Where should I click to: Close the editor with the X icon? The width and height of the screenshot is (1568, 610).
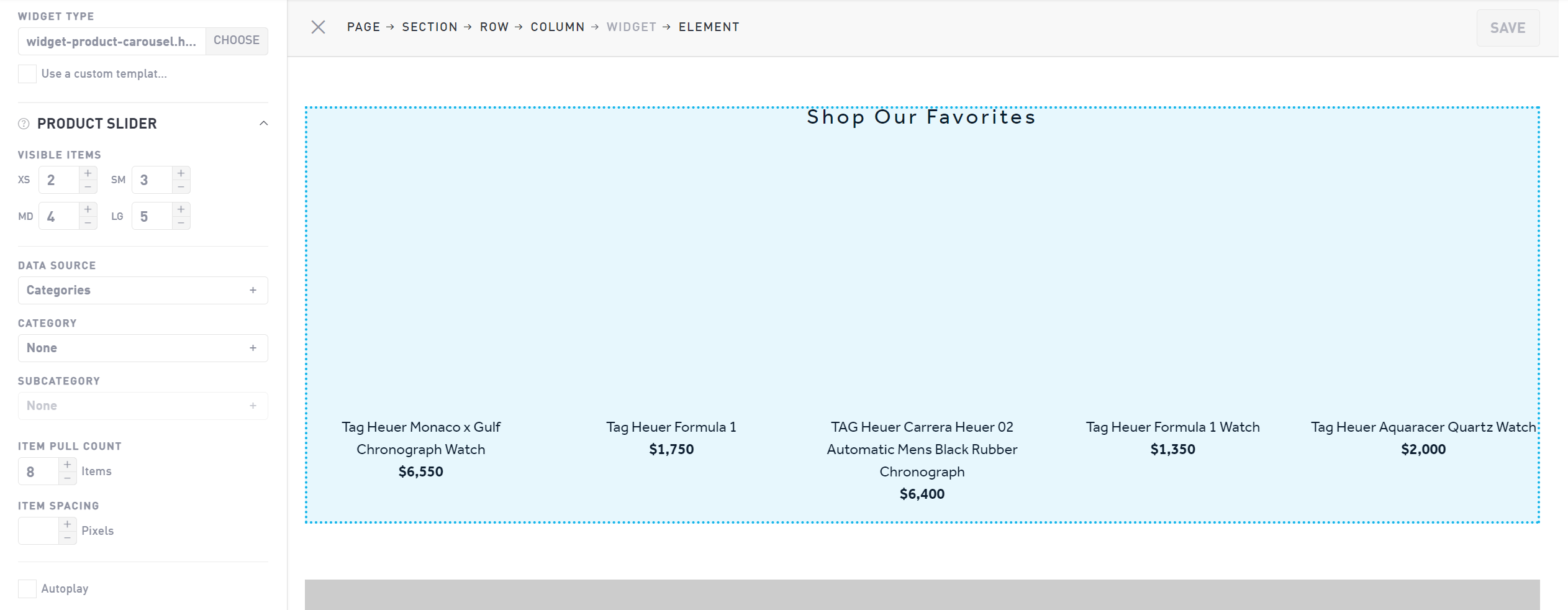coord(318,27)
